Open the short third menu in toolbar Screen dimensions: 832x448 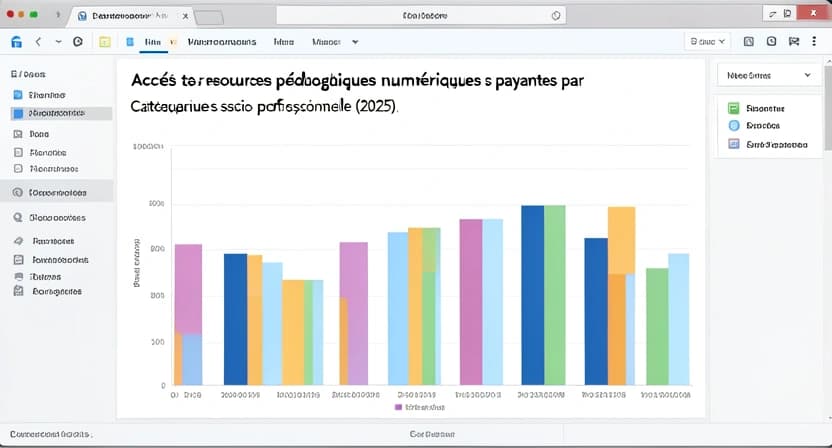284,41
